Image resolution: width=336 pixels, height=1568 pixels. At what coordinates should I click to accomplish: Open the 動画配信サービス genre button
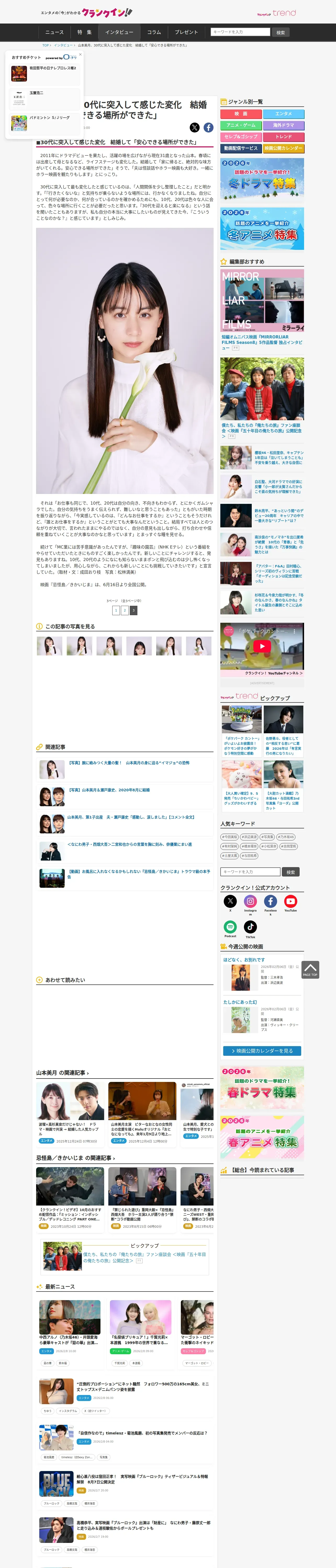241,148
